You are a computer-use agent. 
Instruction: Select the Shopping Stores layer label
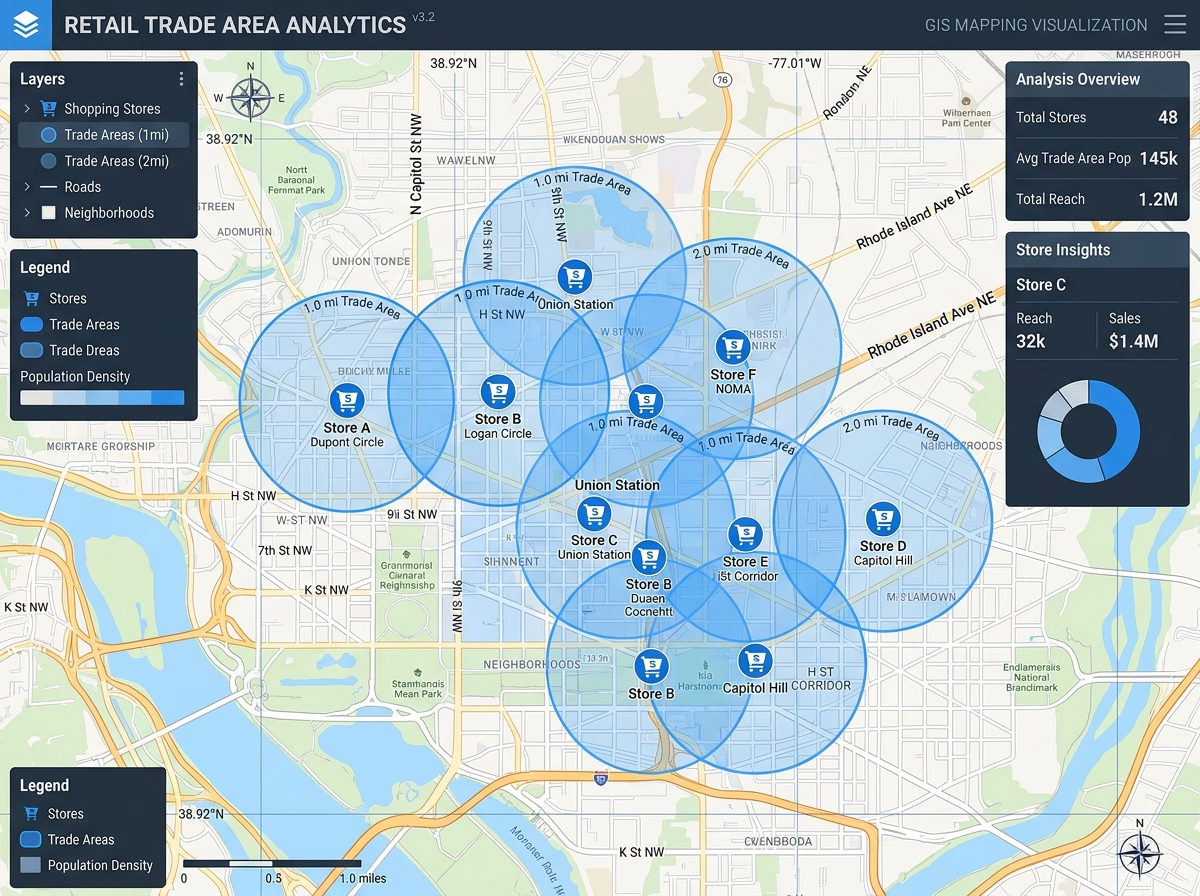[112, 109]
